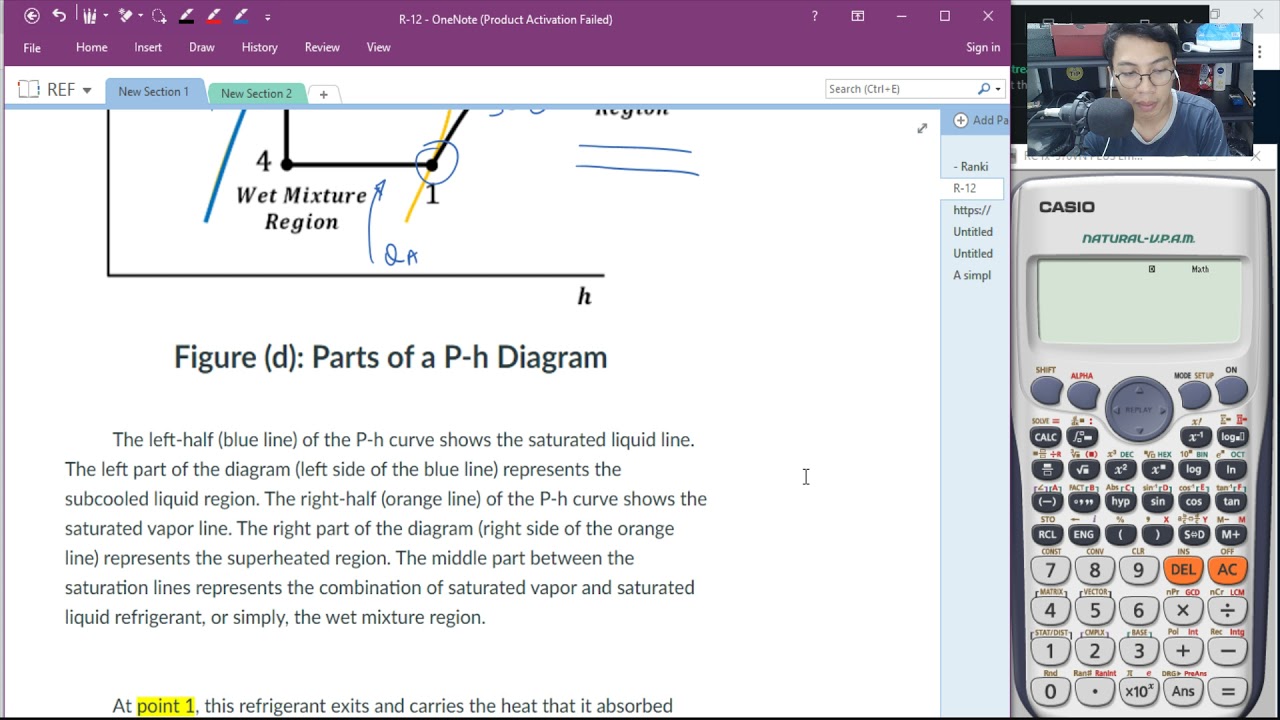Click calculator fraction key
This screenshot has width=1280, height=720.
(x=1046, y=470)
